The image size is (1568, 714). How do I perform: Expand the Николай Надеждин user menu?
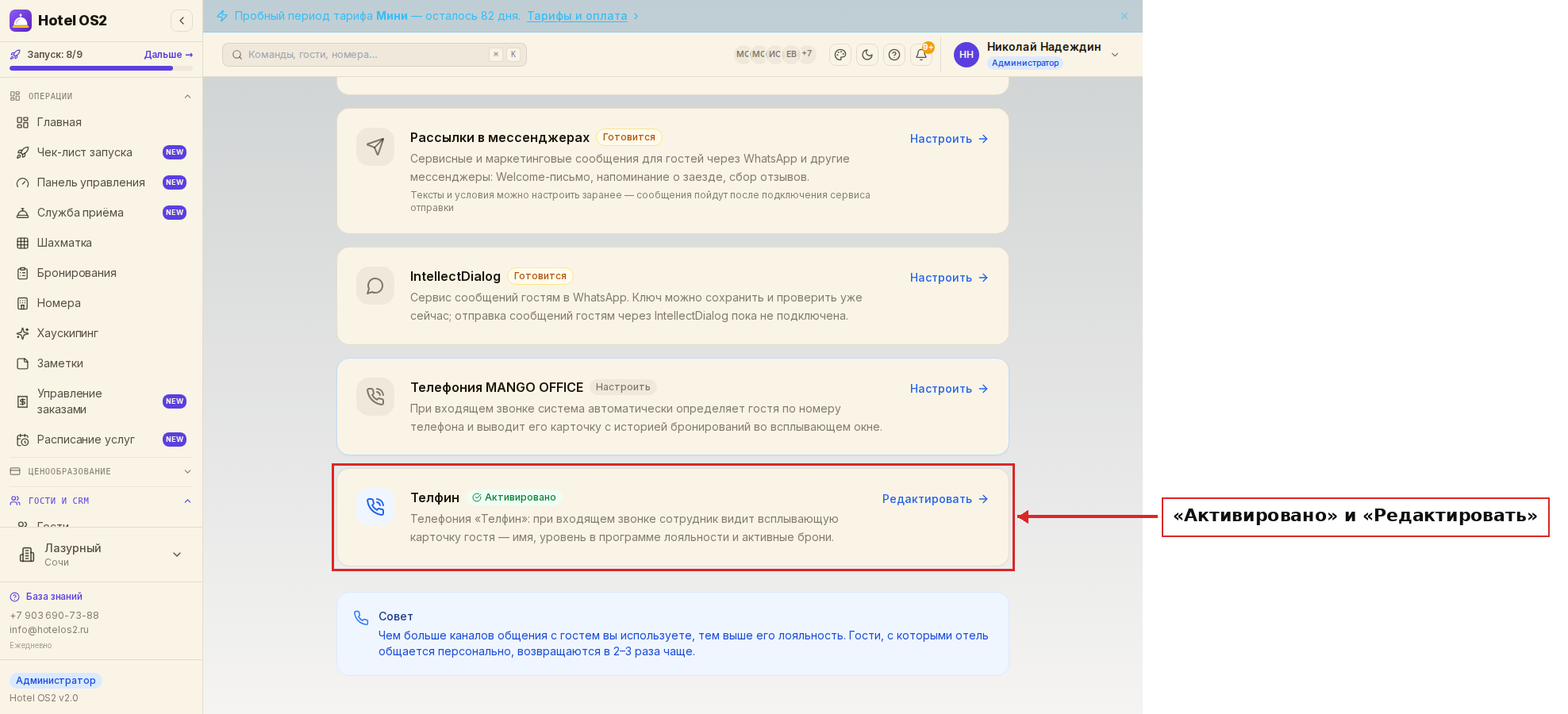point(1115,55)
